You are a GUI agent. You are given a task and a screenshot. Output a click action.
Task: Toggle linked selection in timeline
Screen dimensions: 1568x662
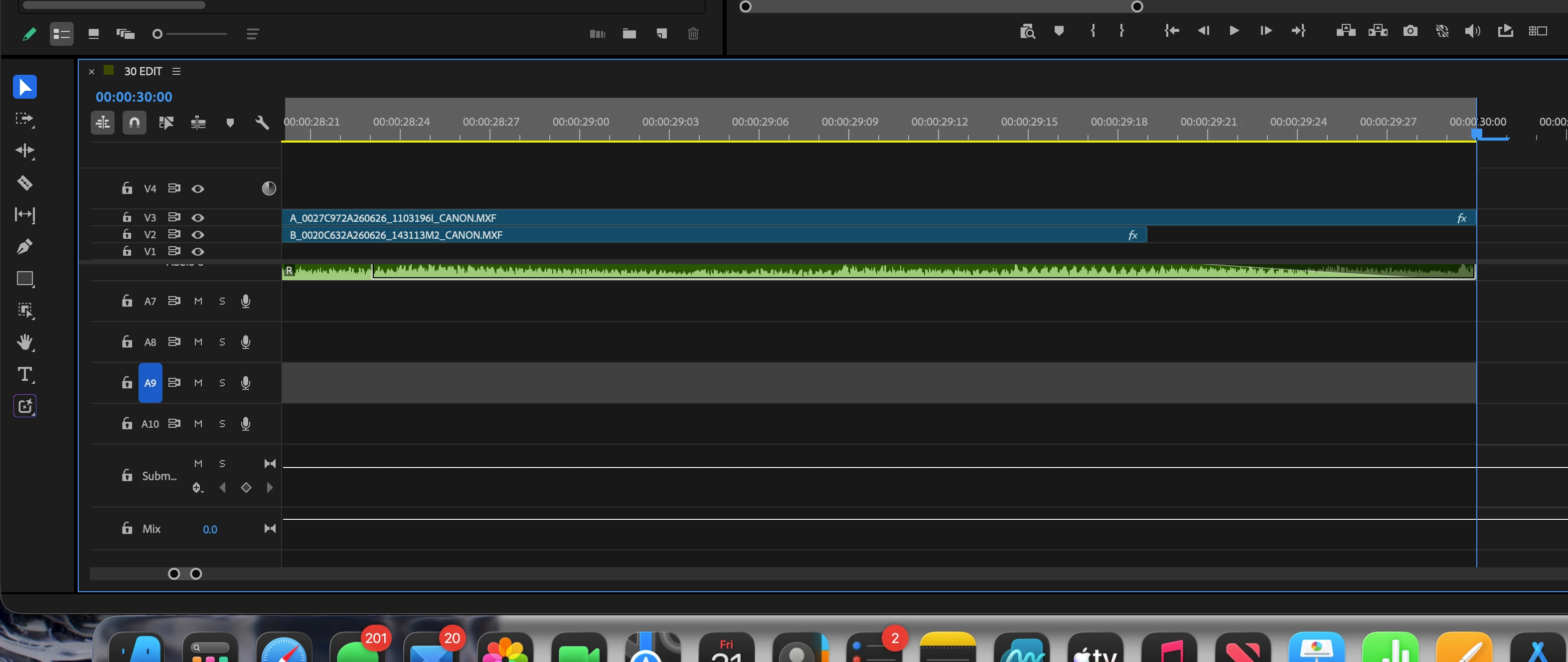166,123
